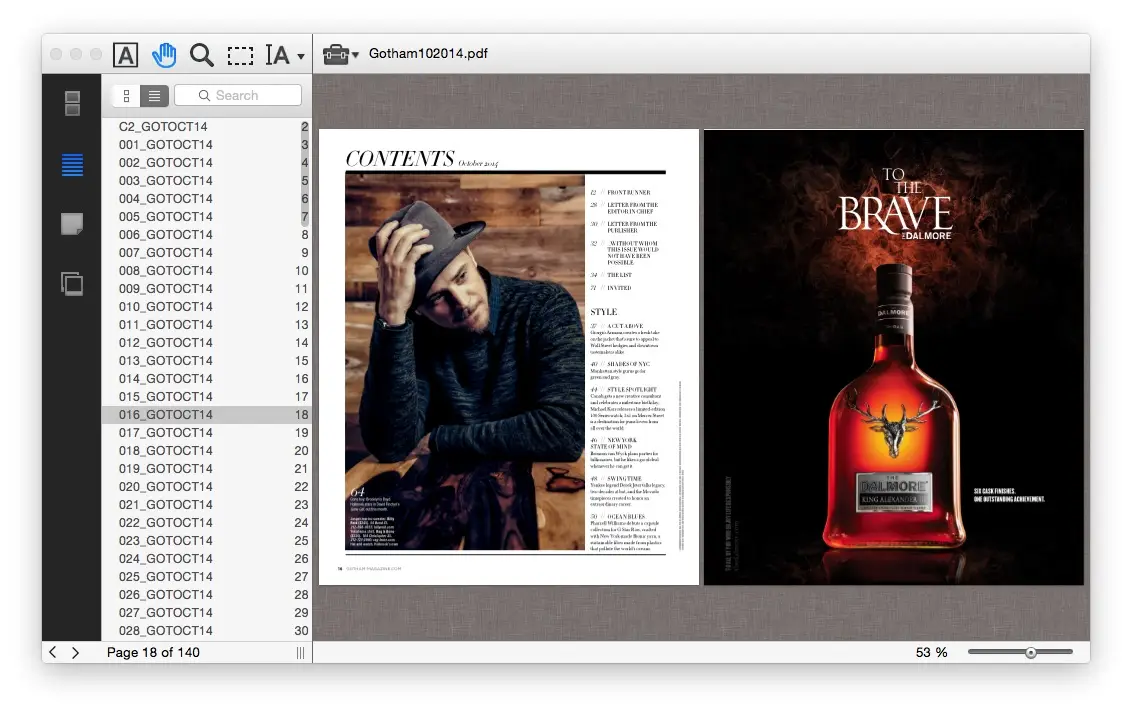Screen dimensions: 1132x713
Task: Select outline entry 021_GOTOCT14
Action: click(206, 505)
